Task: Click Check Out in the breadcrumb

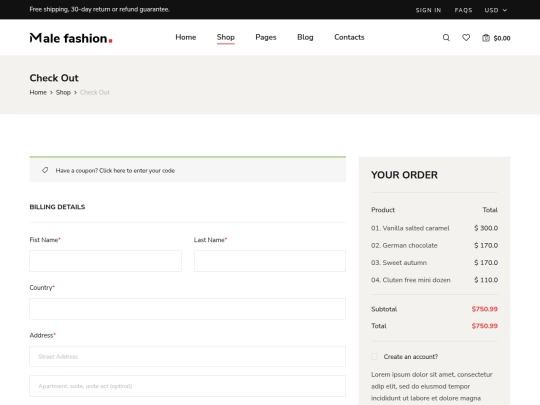Action: click(95, 92)
